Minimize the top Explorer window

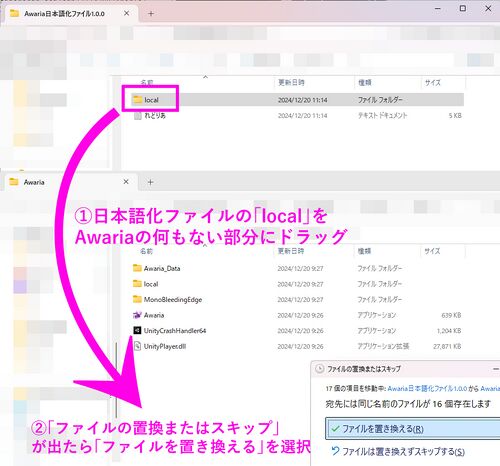[x=438, y=8]
